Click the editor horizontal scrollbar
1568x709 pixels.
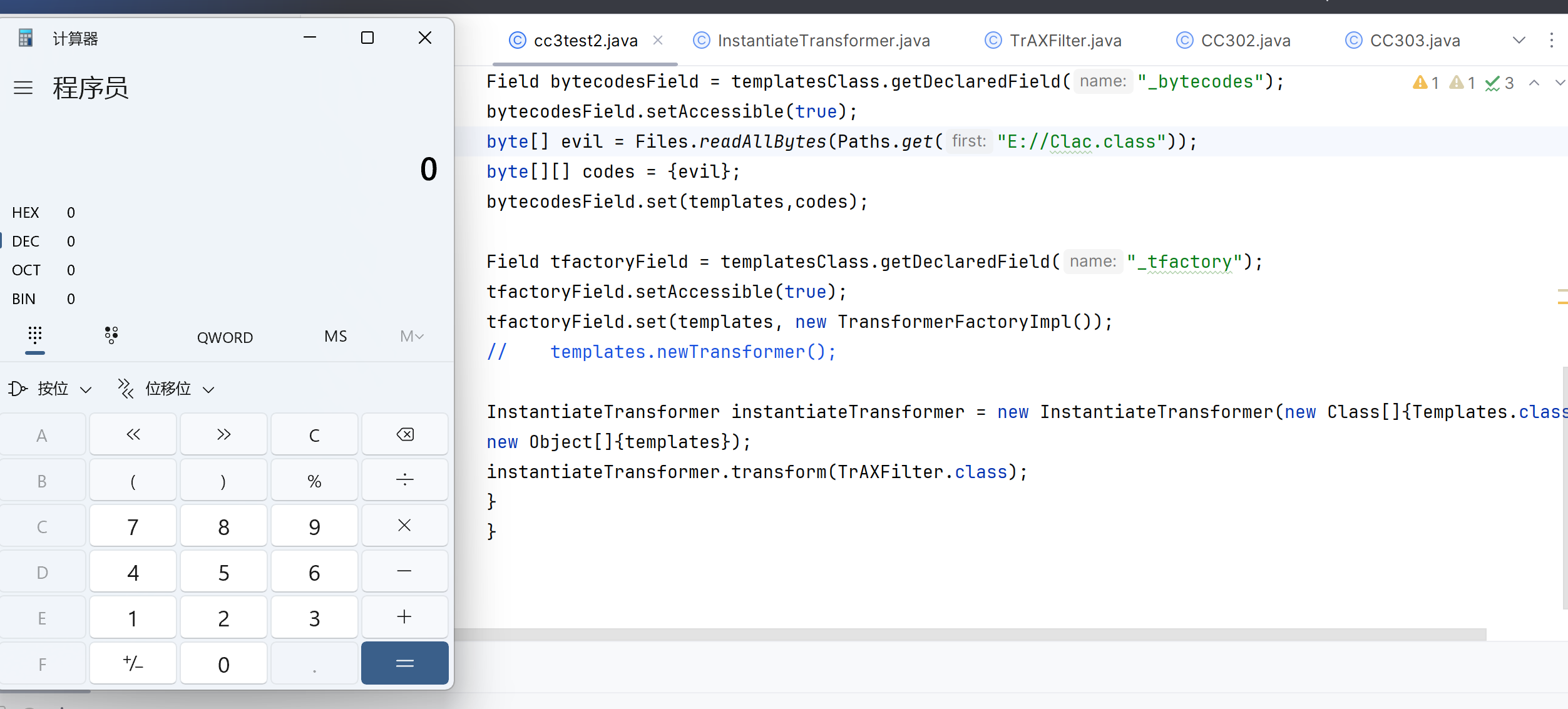(970, 635)
